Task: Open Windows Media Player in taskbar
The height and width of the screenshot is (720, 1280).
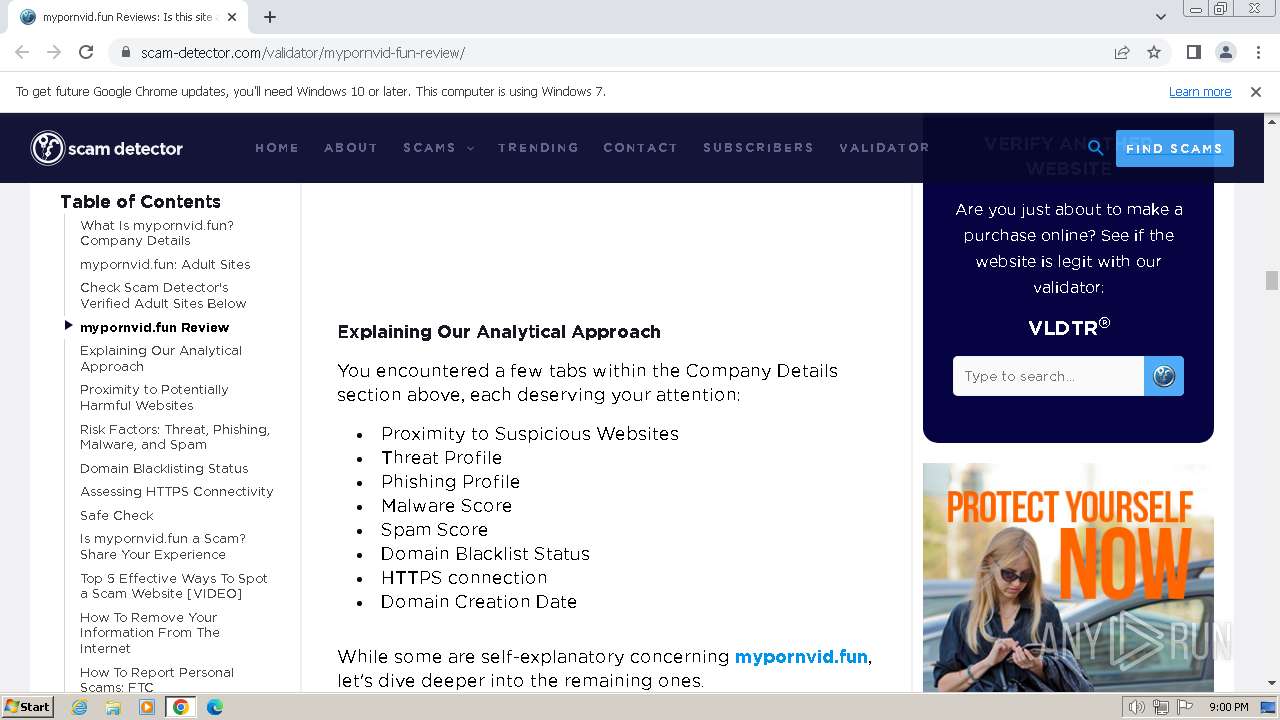Action: pyautogui.click(x=147, y=707)
